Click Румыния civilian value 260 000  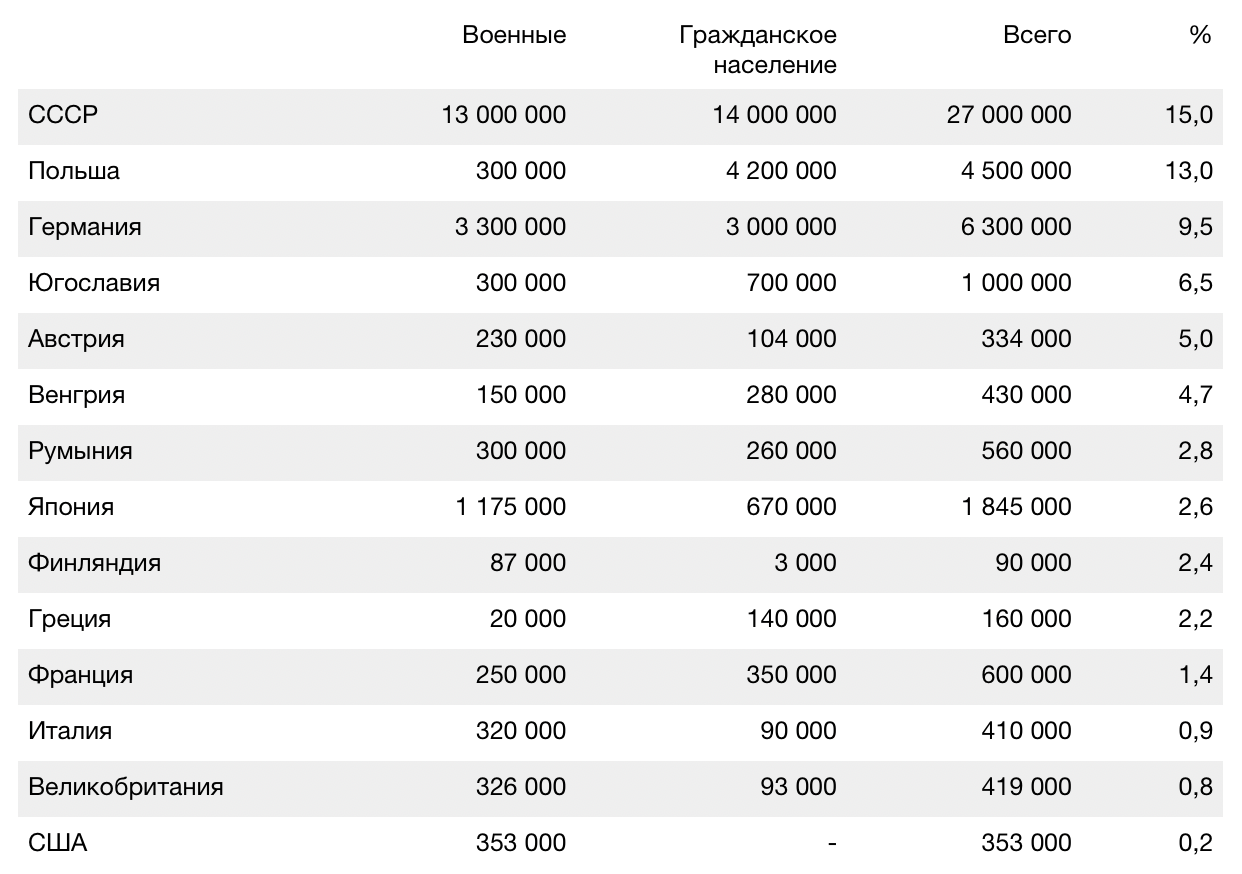click(791, 451)
